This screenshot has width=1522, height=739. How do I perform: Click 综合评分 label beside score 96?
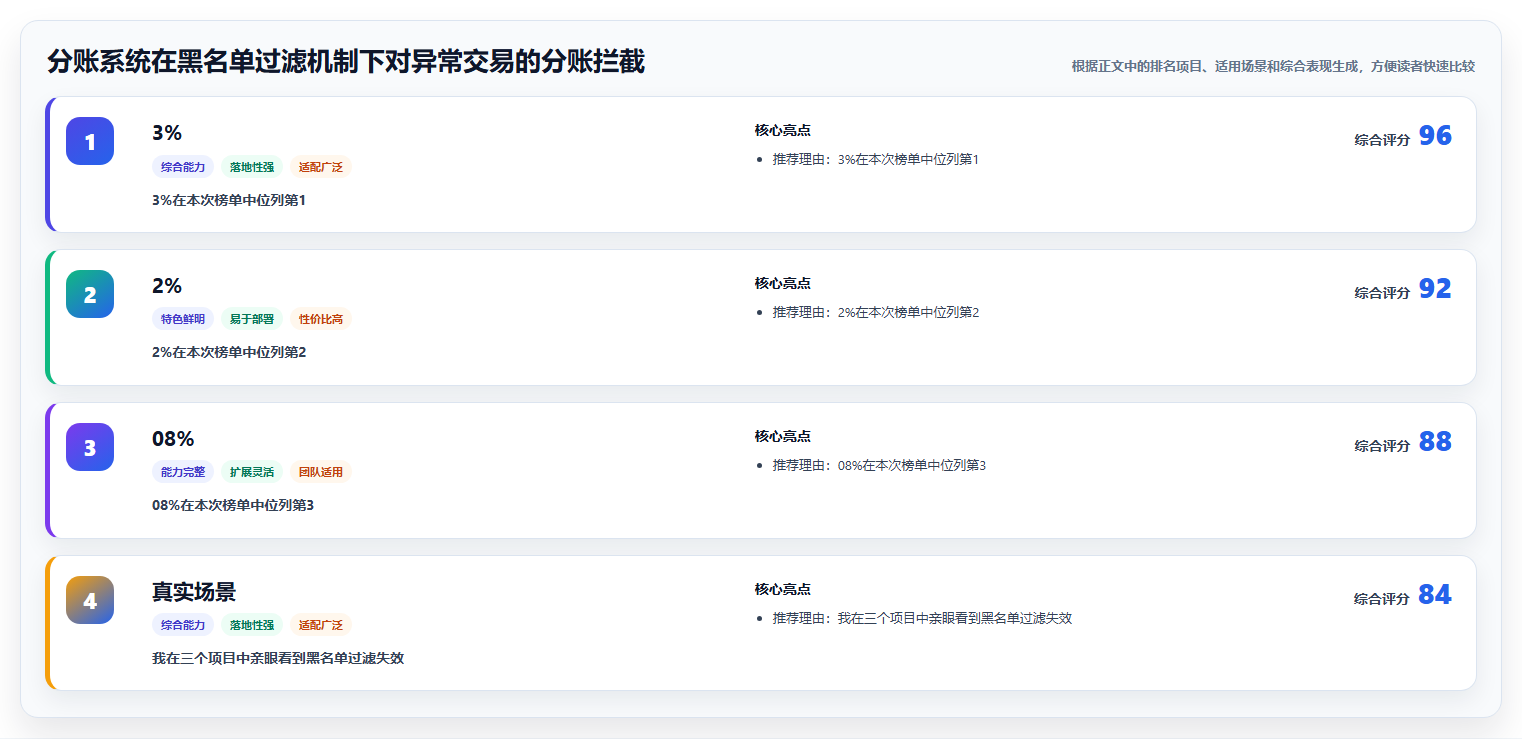pos(1382,140)
